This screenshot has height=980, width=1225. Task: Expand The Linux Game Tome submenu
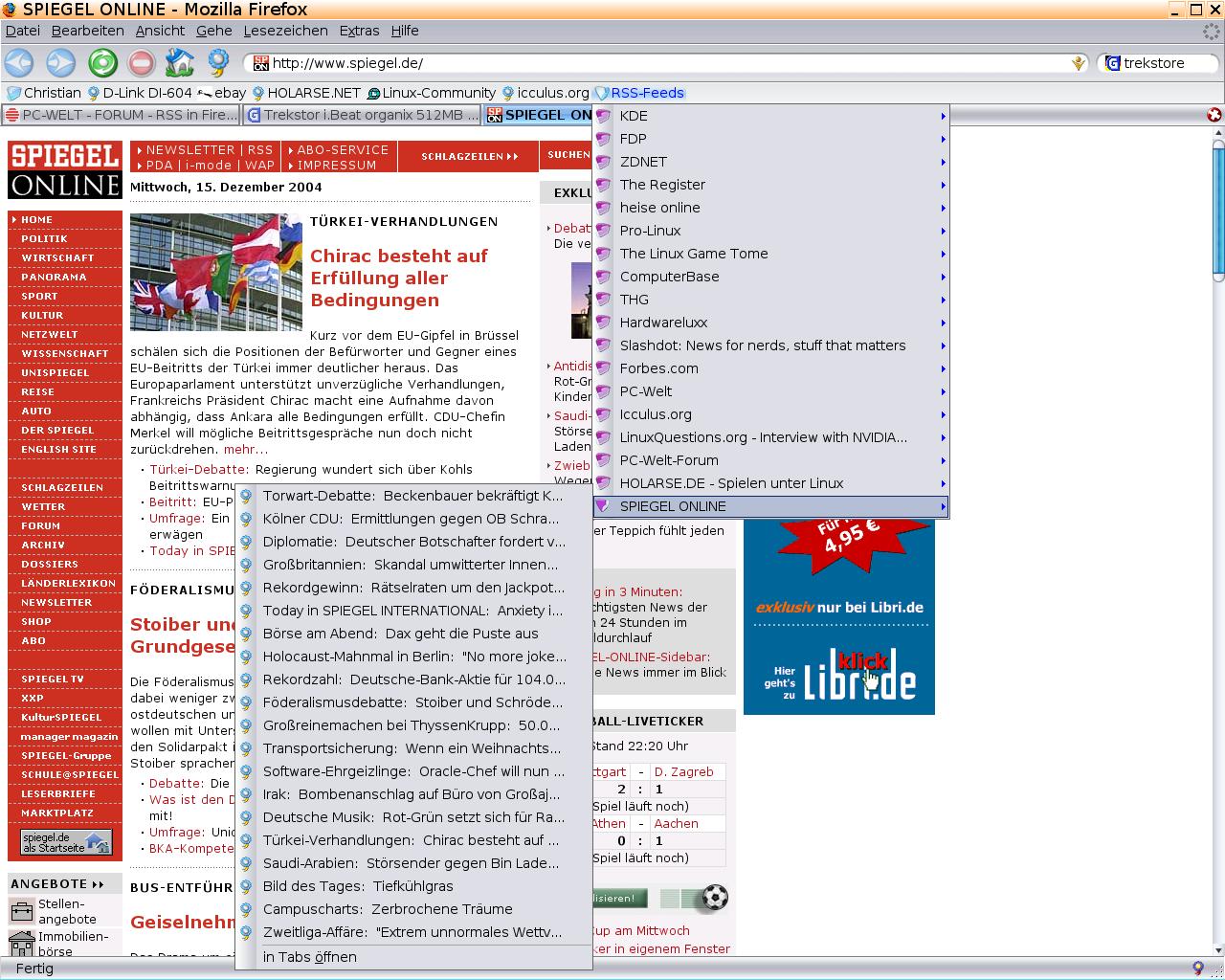pos(943,254)
